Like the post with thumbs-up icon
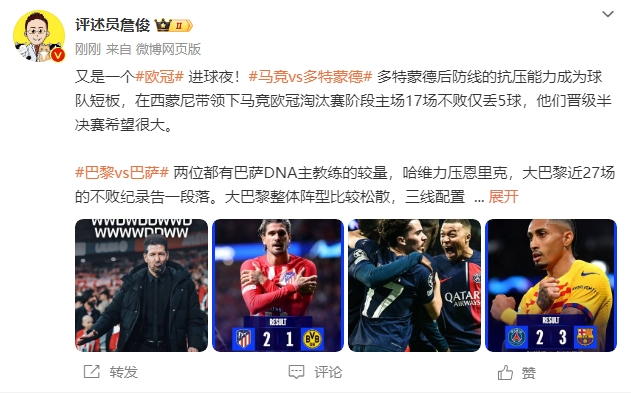 [505, 372]
